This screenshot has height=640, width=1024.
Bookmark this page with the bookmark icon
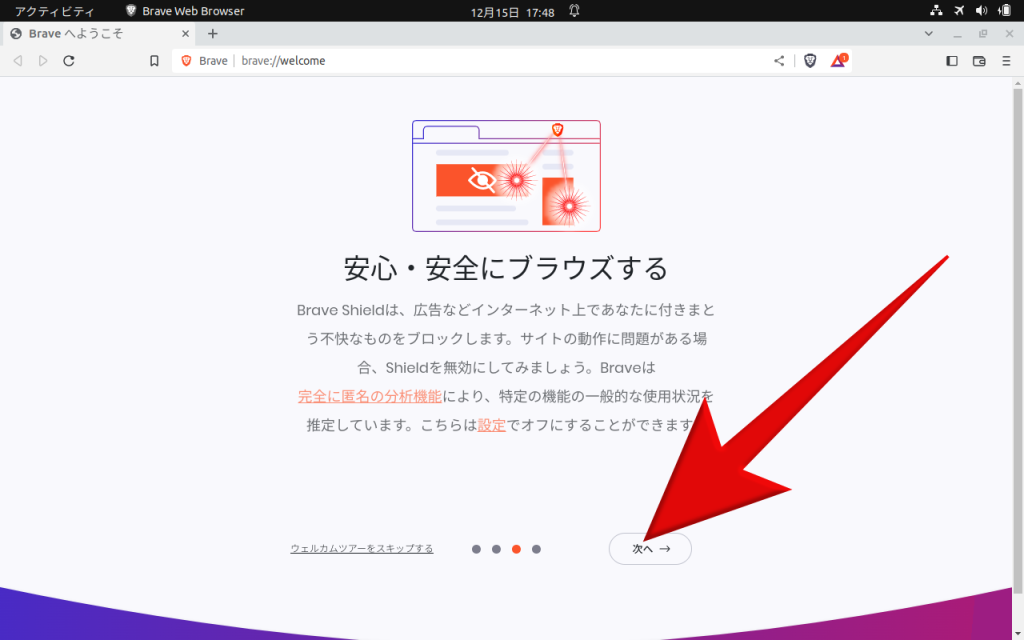pyautogui.click(x=154, y=61)
